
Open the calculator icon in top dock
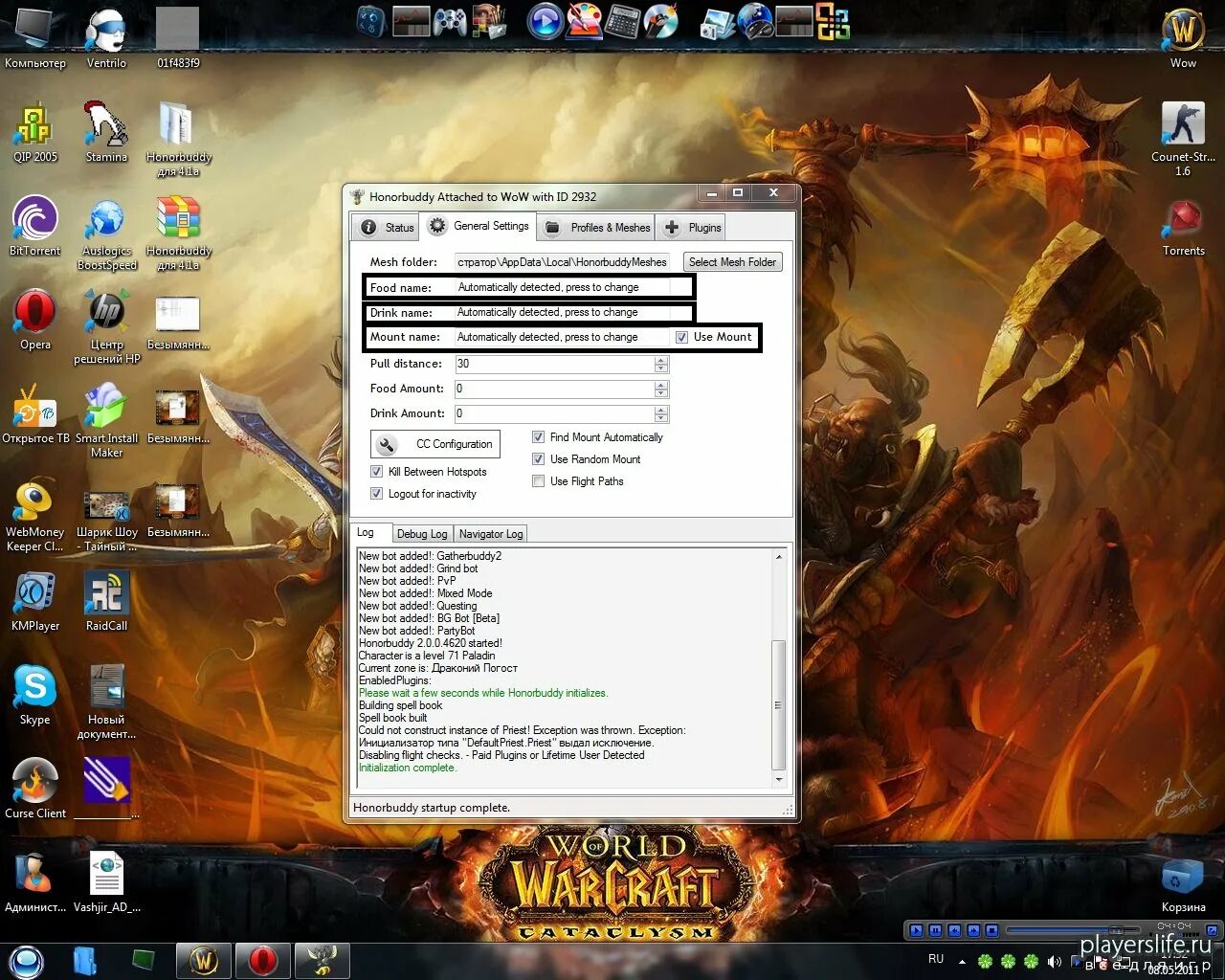coord(622,21)
